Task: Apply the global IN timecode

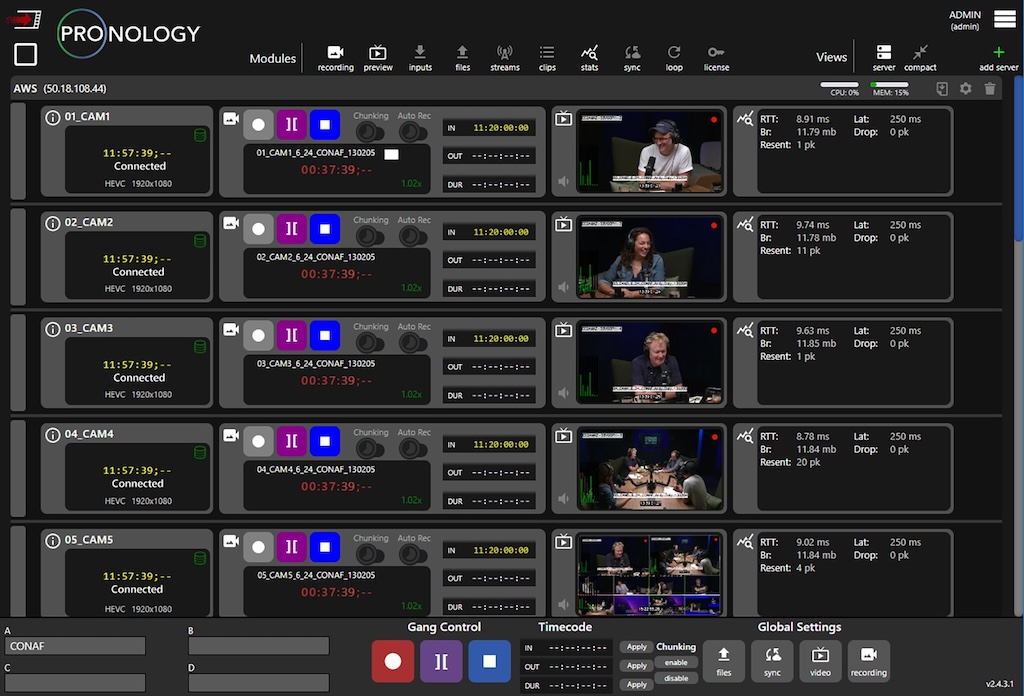Action: pyautogui.click(x=636, y=647)
